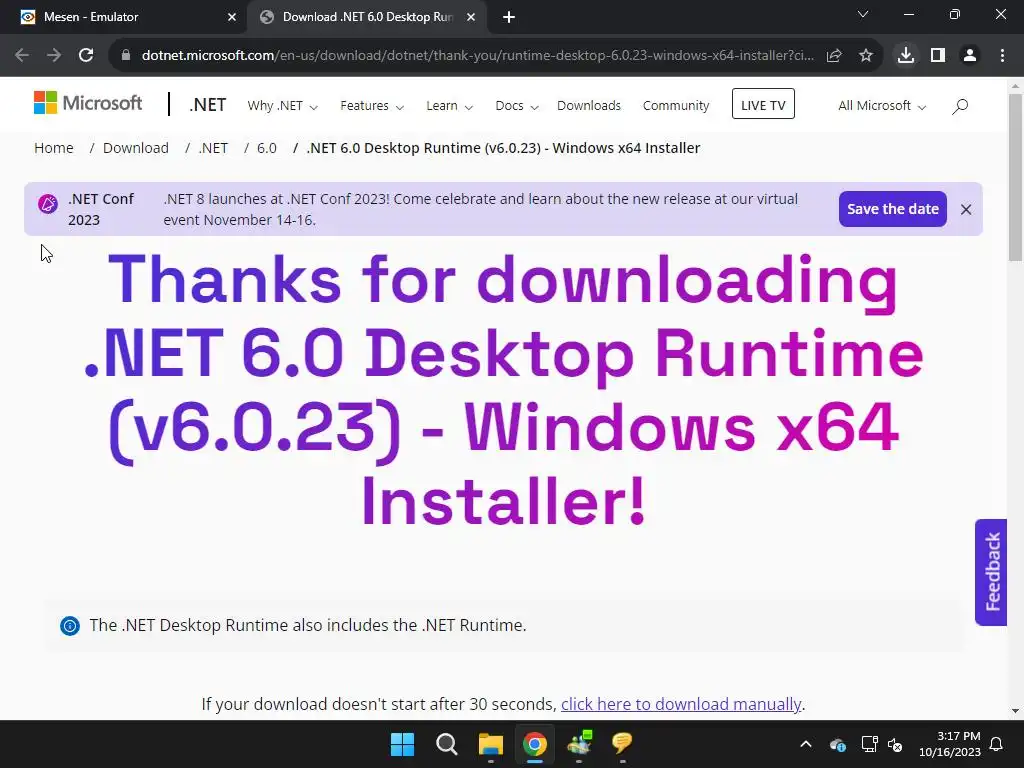
Task: Show hidden system tray icons
Action: tap(806, 744)
